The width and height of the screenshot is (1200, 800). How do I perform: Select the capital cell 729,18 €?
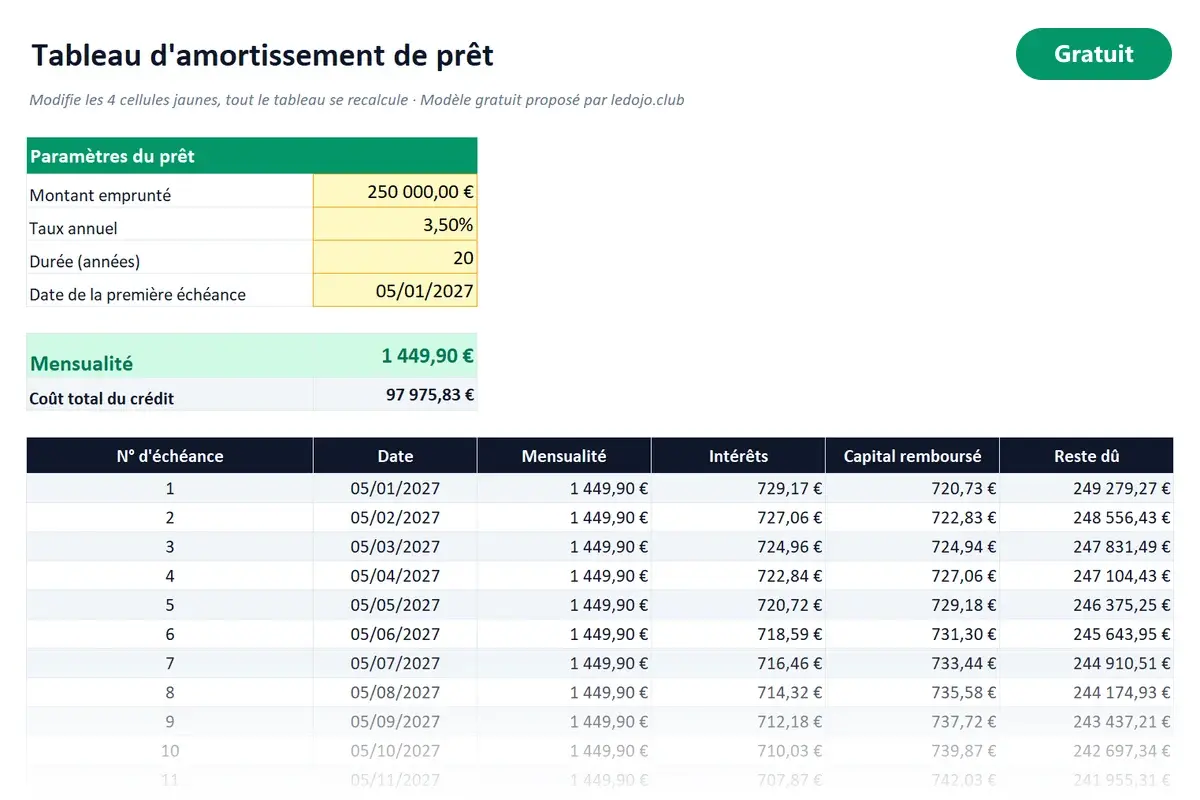[912, 604]
